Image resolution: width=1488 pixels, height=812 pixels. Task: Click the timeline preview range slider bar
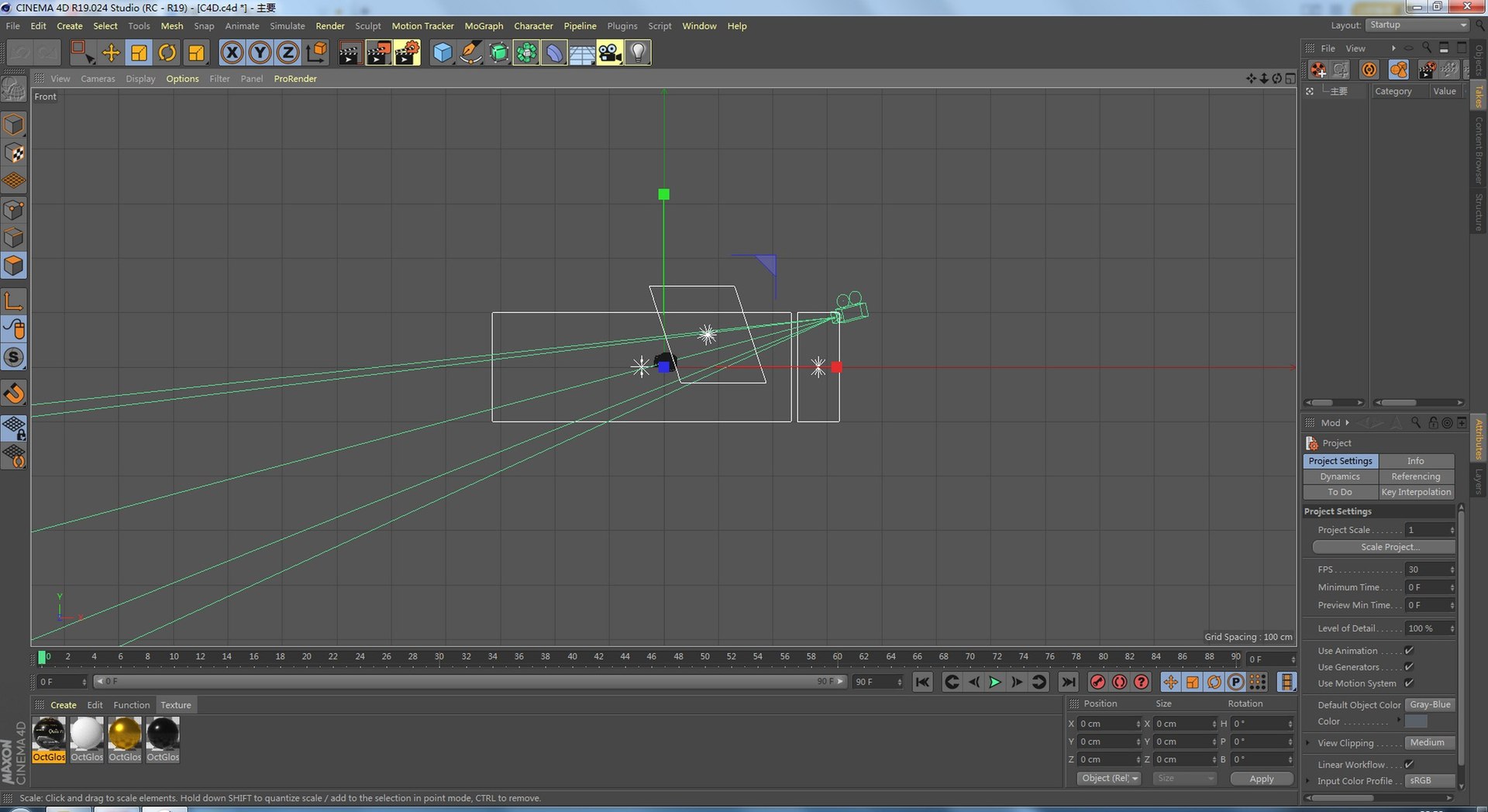470,682
